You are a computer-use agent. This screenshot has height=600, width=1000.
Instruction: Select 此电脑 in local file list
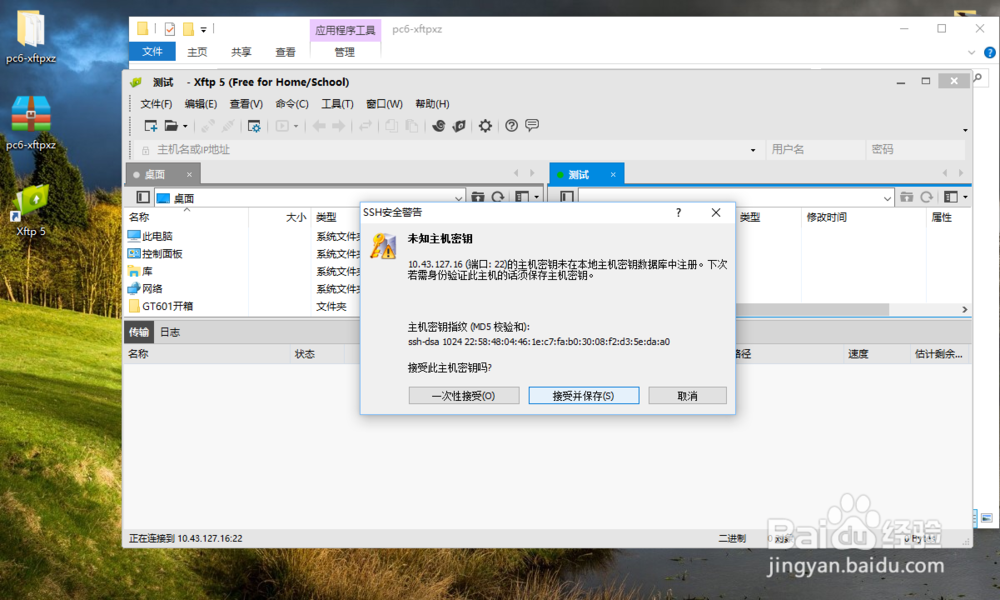[x=151, y=236]
